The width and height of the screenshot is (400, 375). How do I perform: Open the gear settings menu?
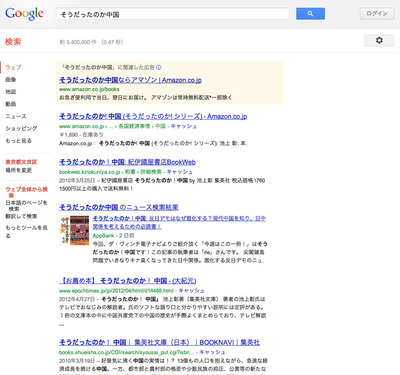[x=379, y=40]
